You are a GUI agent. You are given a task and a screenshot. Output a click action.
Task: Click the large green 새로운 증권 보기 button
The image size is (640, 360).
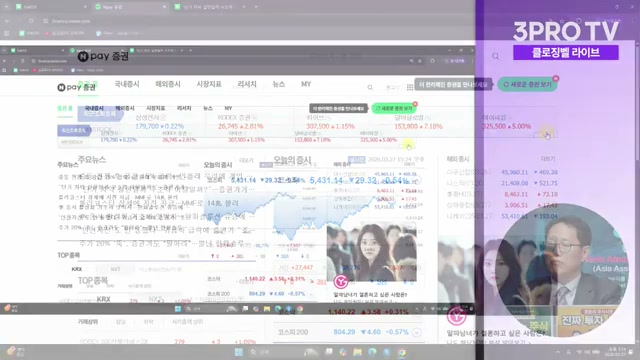tap(527, 84)
